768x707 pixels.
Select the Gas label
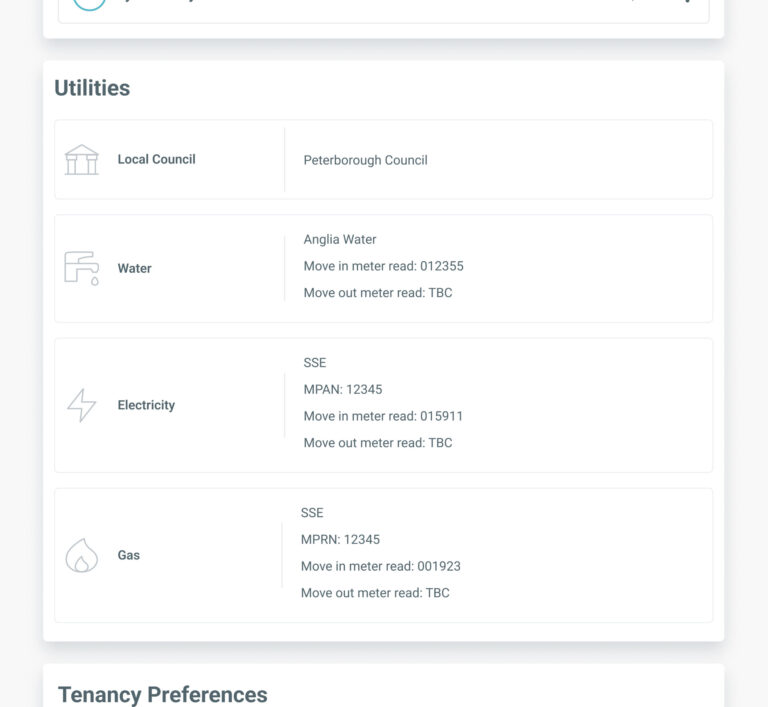point(129,555)
